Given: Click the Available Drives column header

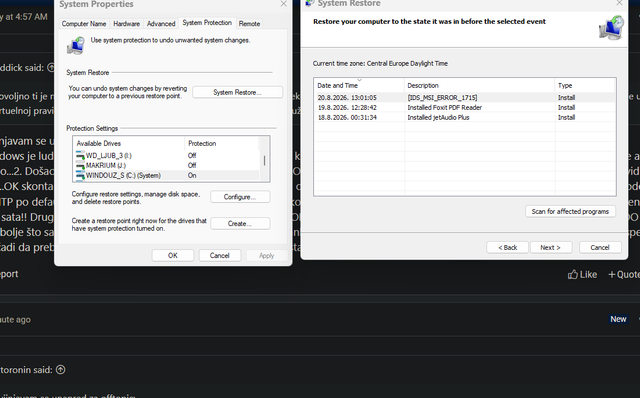Looking at the screenshot, I should (x=129, y=143).
